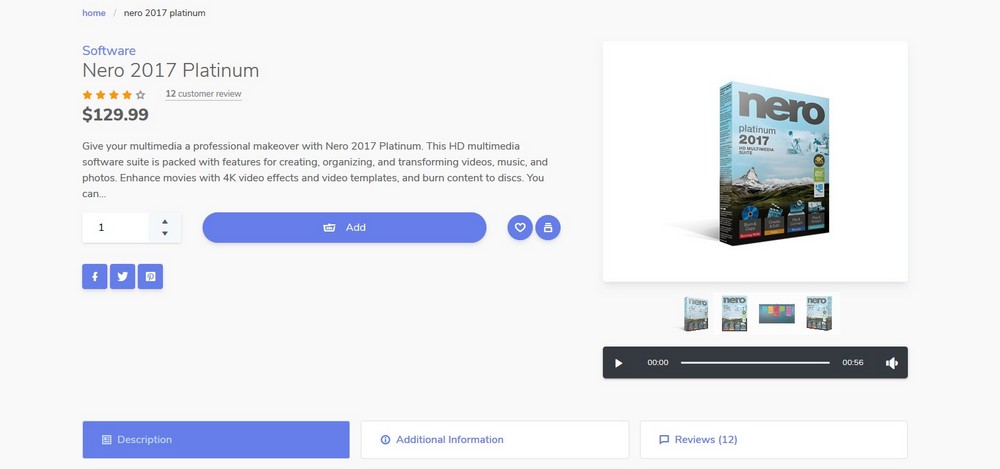Mute the video player volume
The image size is (1000, 469).
(892, 362)
